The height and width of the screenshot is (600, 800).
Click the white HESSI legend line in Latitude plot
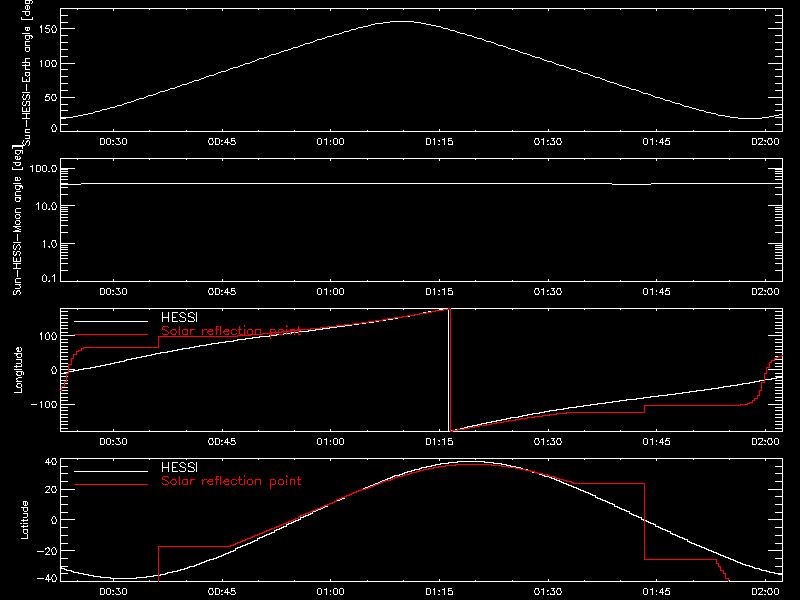(111, 471)
